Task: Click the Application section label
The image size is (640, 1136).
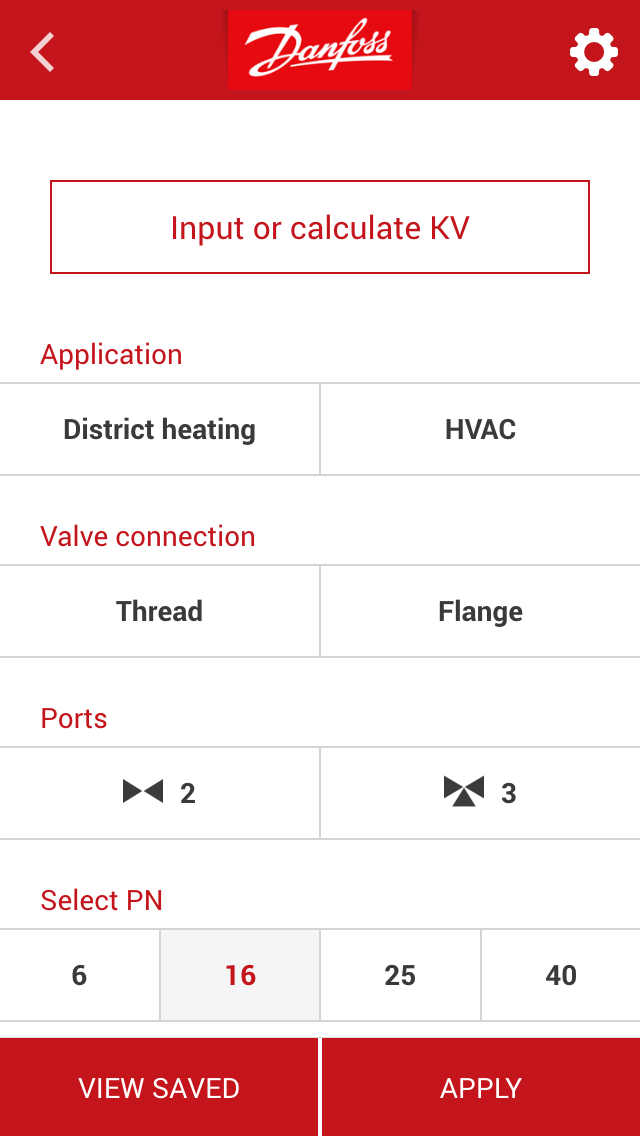Action: pyautogui.click(x=111, y=355)
